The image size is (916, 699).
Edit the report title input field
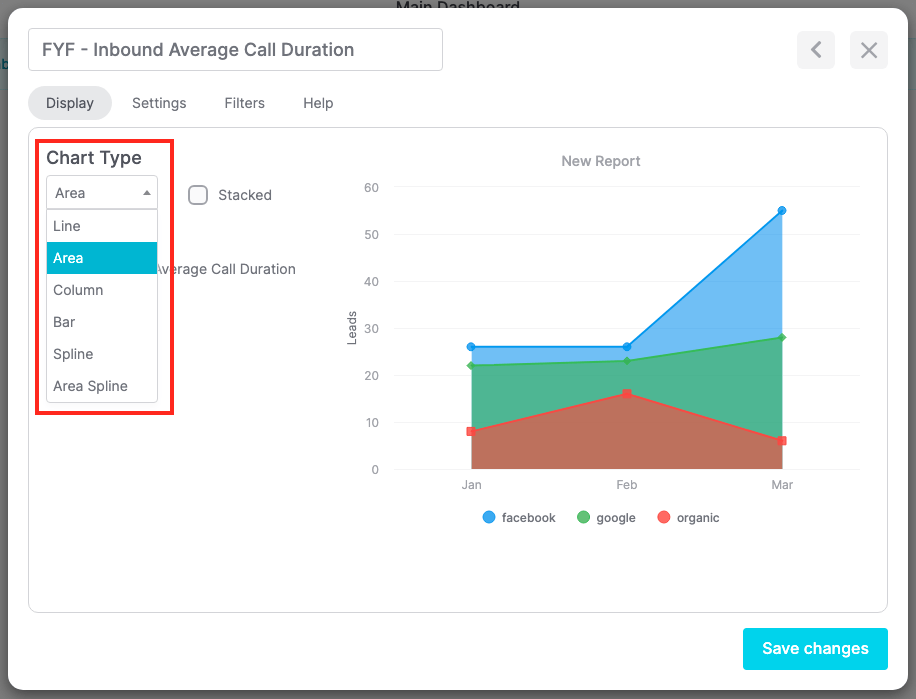(x=235, y=50)
